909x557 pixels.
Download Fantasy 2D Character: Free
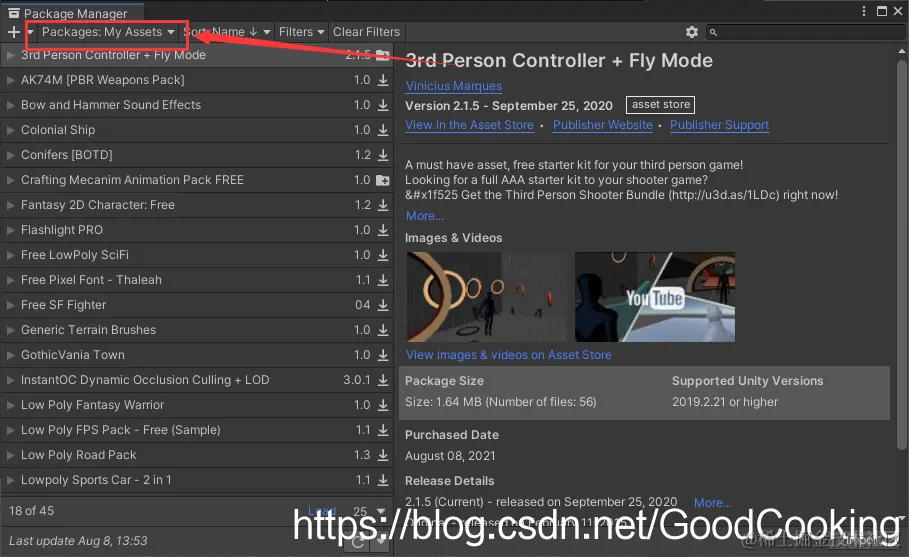point(383,205)
